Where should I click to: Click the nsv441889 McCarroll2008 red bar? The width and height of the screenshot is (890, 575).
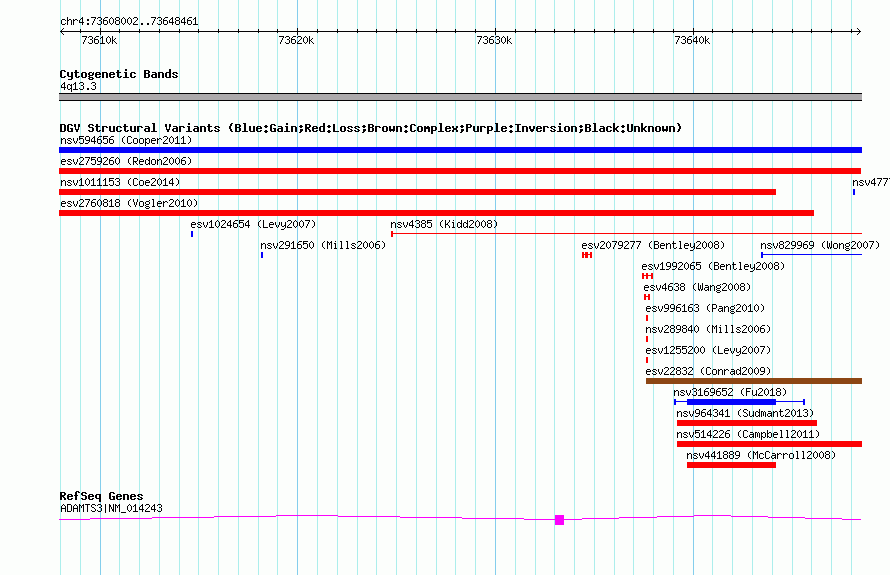pos(731,465)
